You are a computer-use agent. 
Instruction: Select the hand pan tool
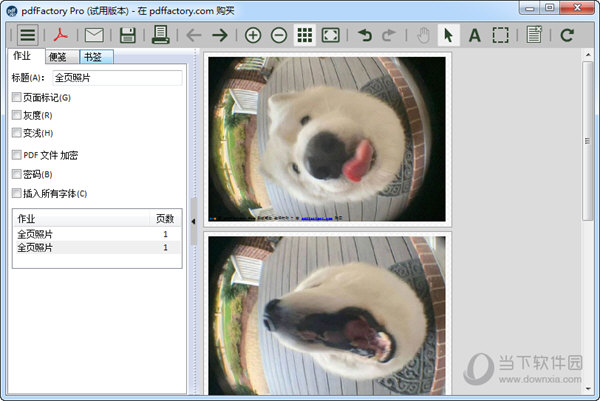(423, 35)
